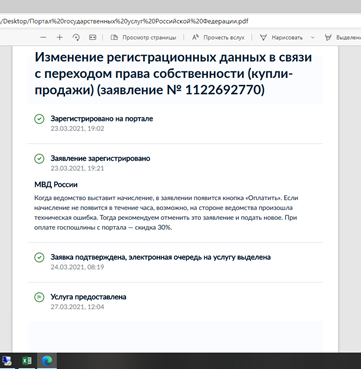Click the flag icon beside Услуга предоставлена
This screenshot has width=361, height=369.
(x=39, y=297)
